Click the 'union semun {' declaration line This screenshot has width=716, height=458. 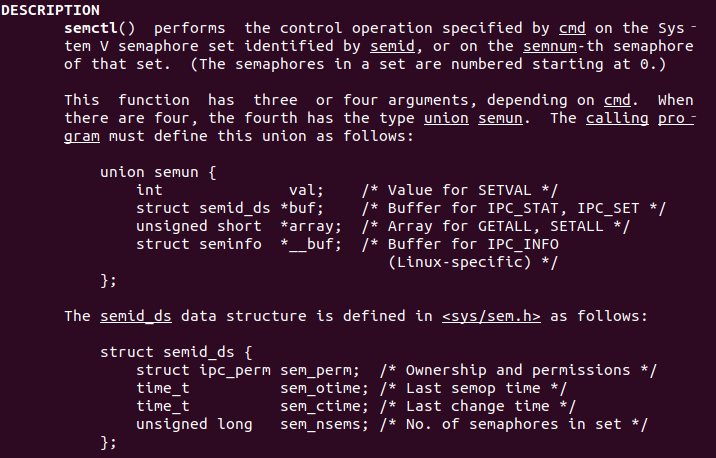pos(158,172)
